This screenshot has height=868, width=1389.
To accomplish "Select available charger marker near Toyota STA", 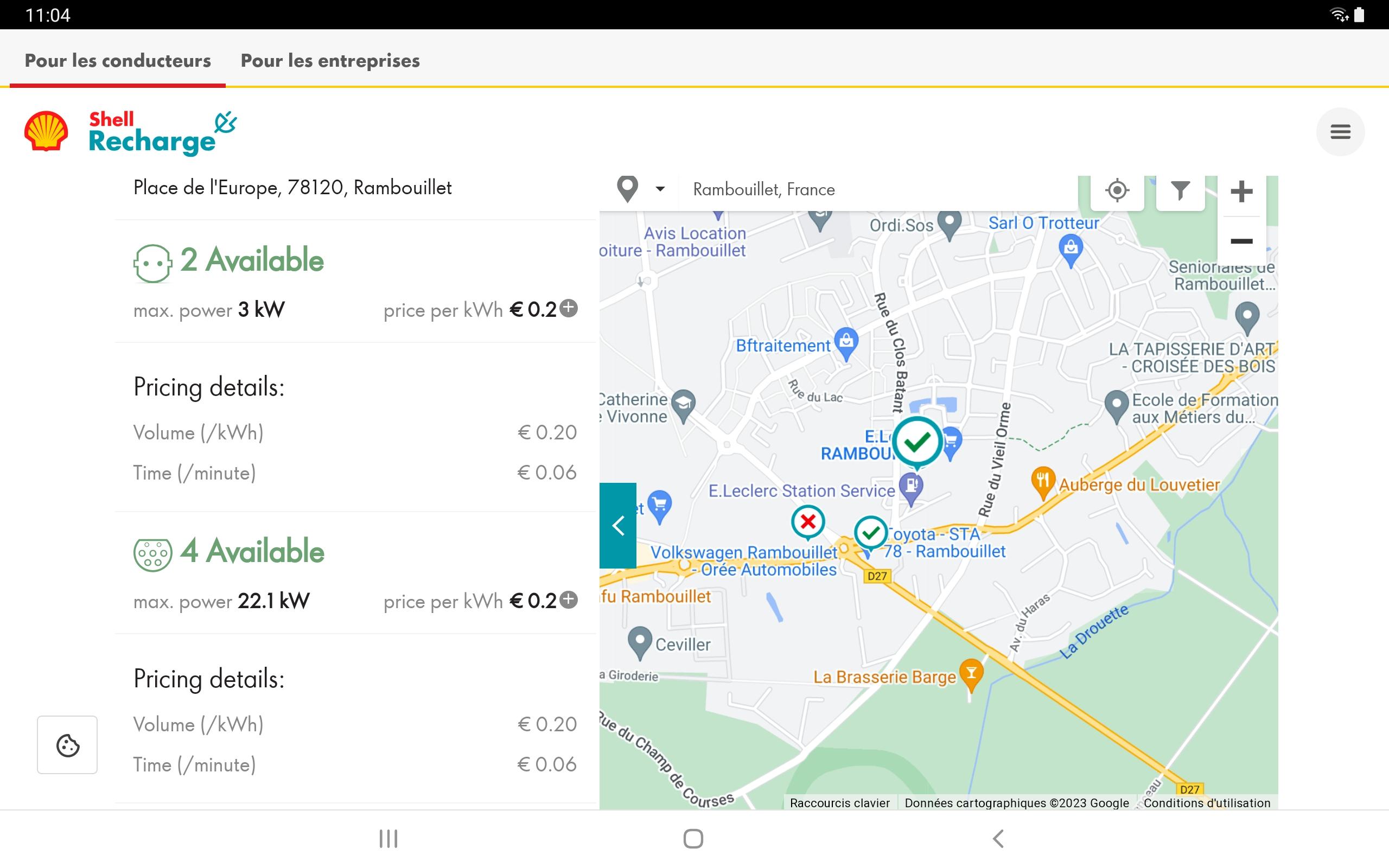I will [x=870, y=533].
